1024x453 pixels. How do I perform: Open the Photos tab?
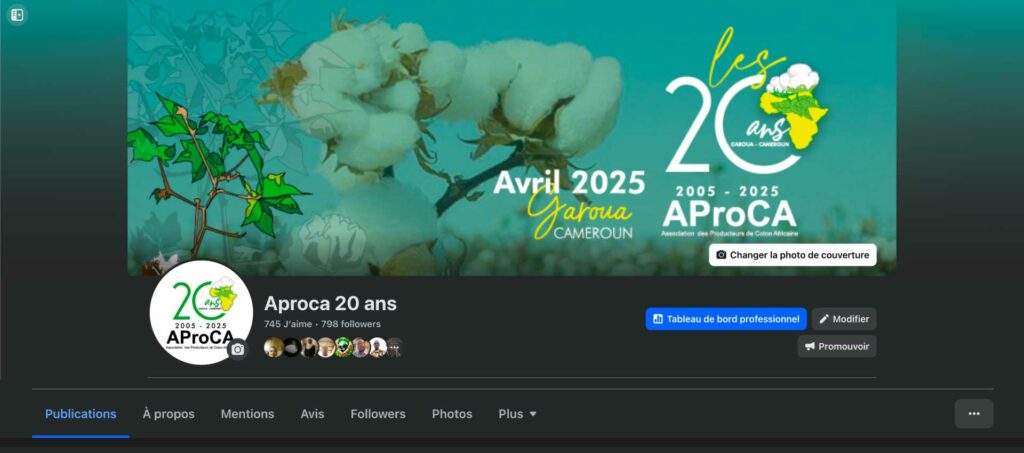(452, 414)
